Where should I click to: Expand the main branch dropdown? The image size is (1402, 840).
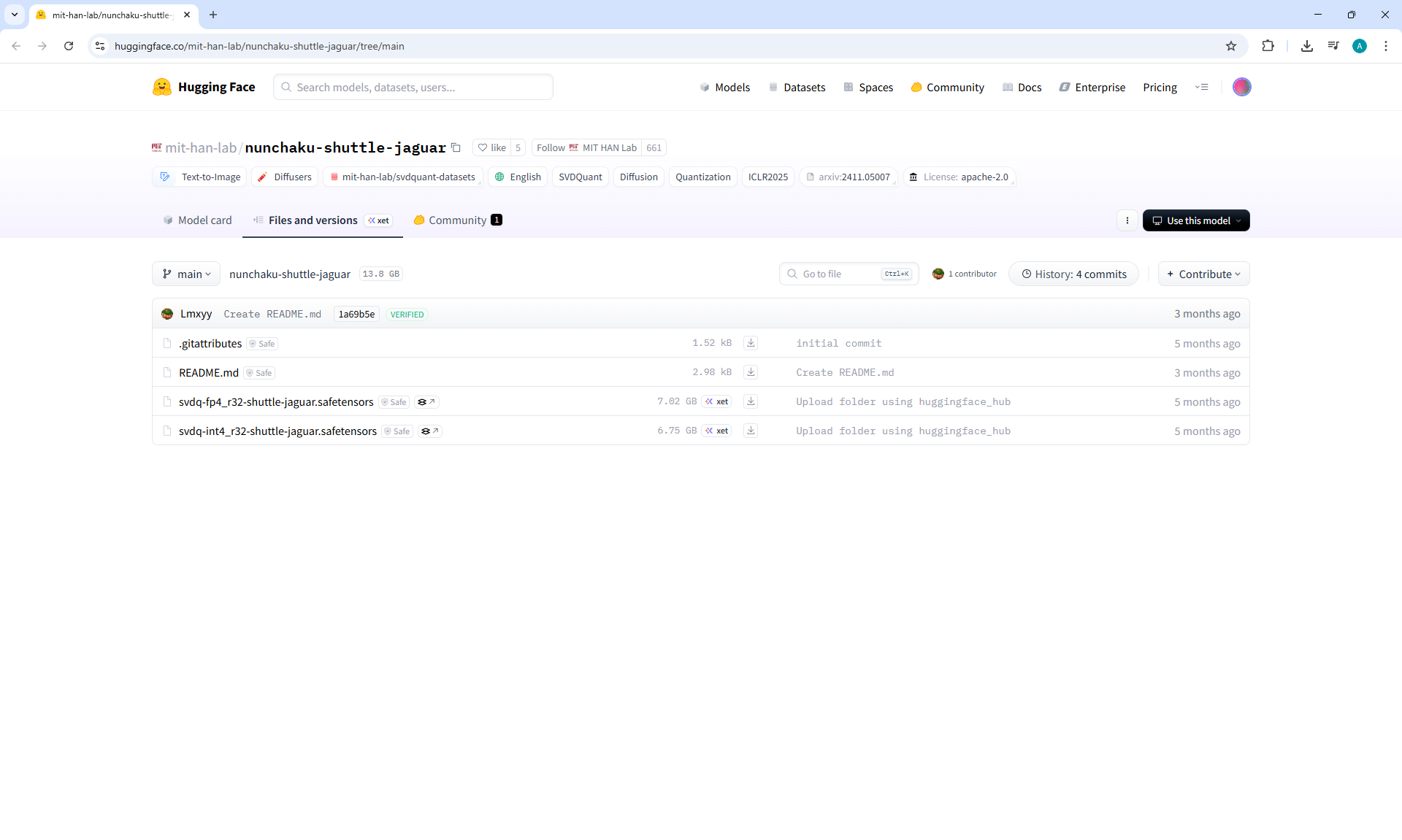[186, 274]
